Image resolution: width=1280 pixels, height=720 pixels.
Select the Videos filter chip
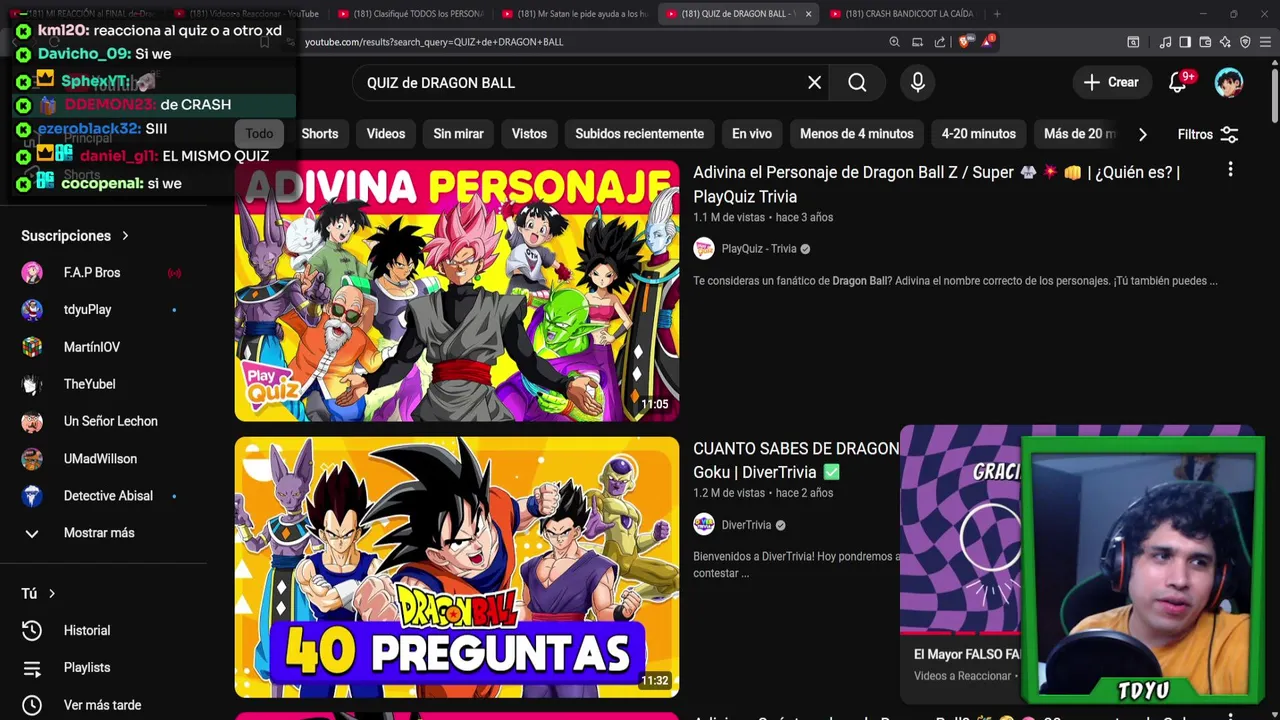386,134
